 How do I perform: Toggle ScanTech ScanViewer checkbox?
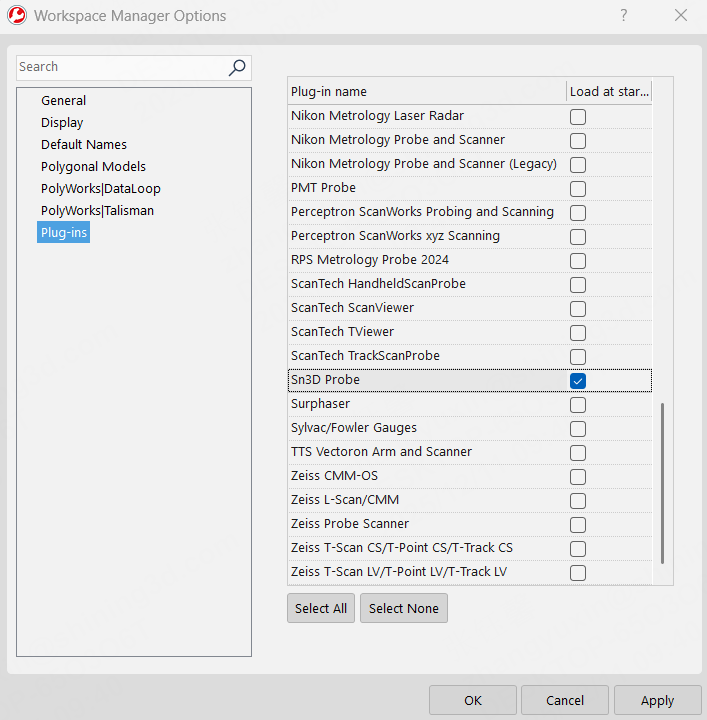click(578, 309)
